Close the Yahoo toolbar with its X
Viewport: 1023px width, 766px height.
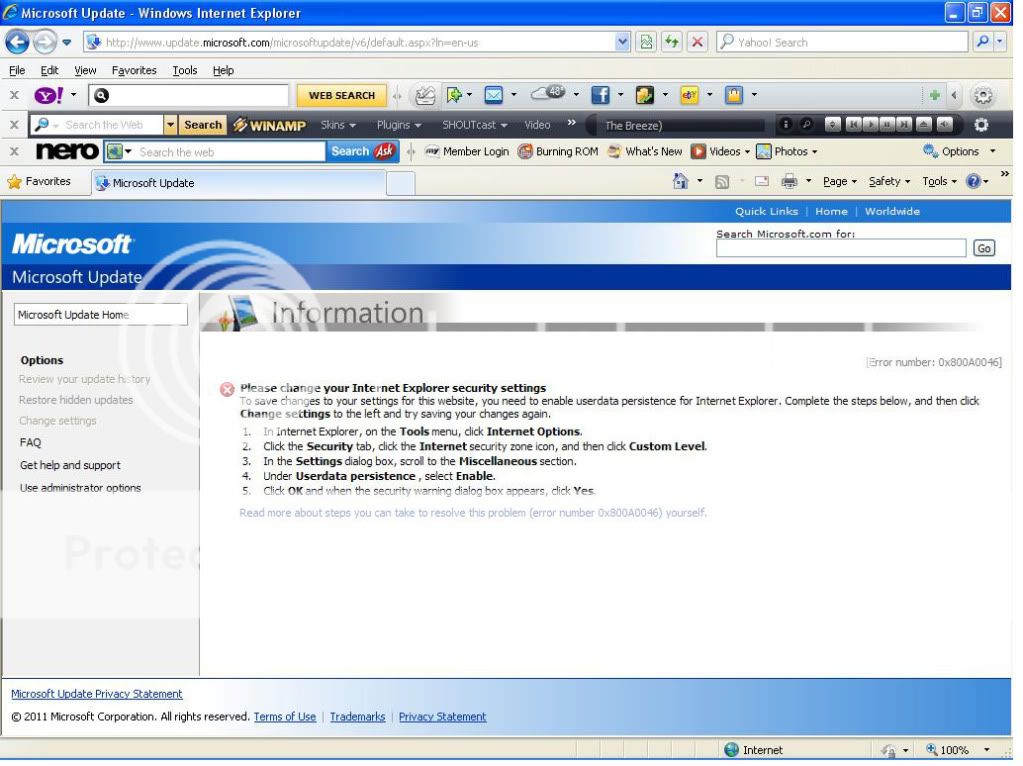14,95
